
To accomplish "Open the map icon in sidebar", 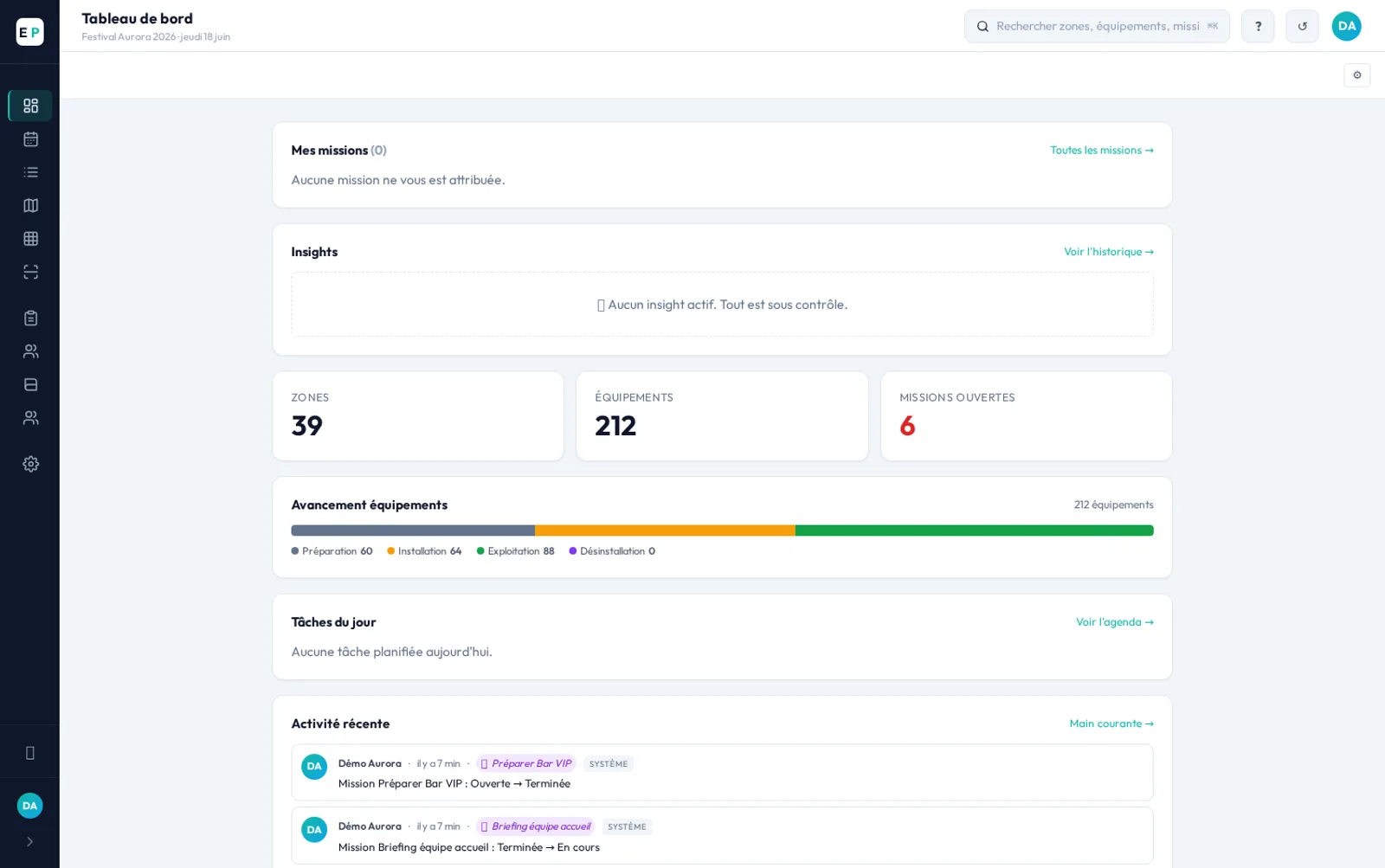I will coord(30,205).
